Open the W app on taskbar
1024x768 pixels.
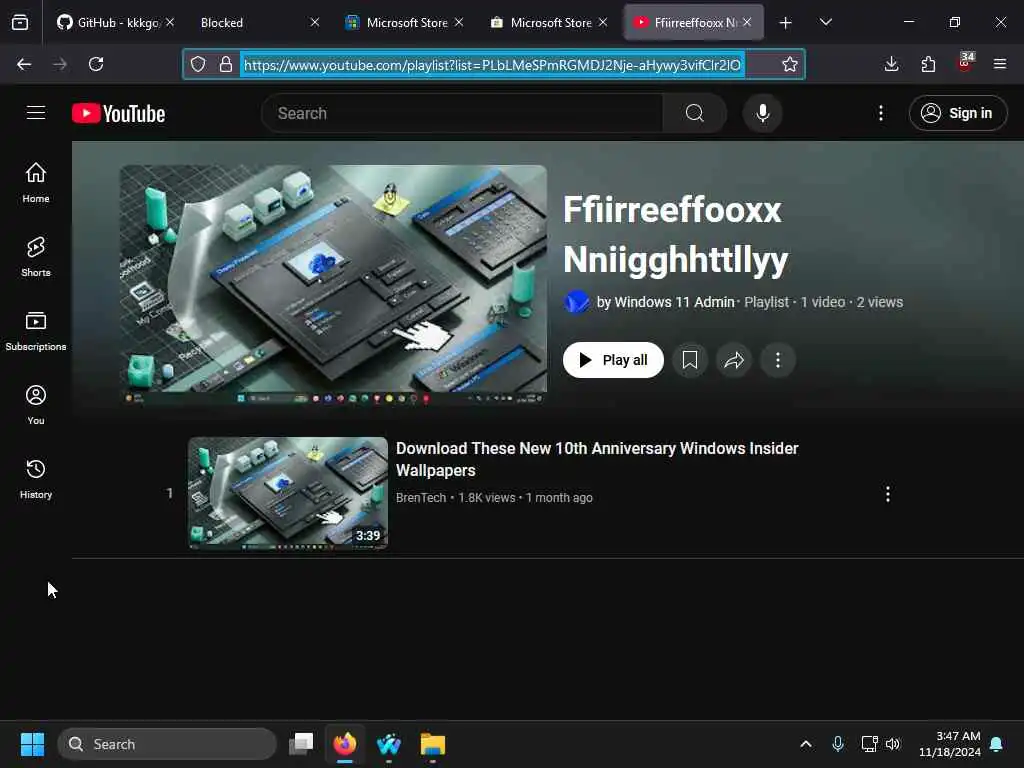[x=389, y=744]
